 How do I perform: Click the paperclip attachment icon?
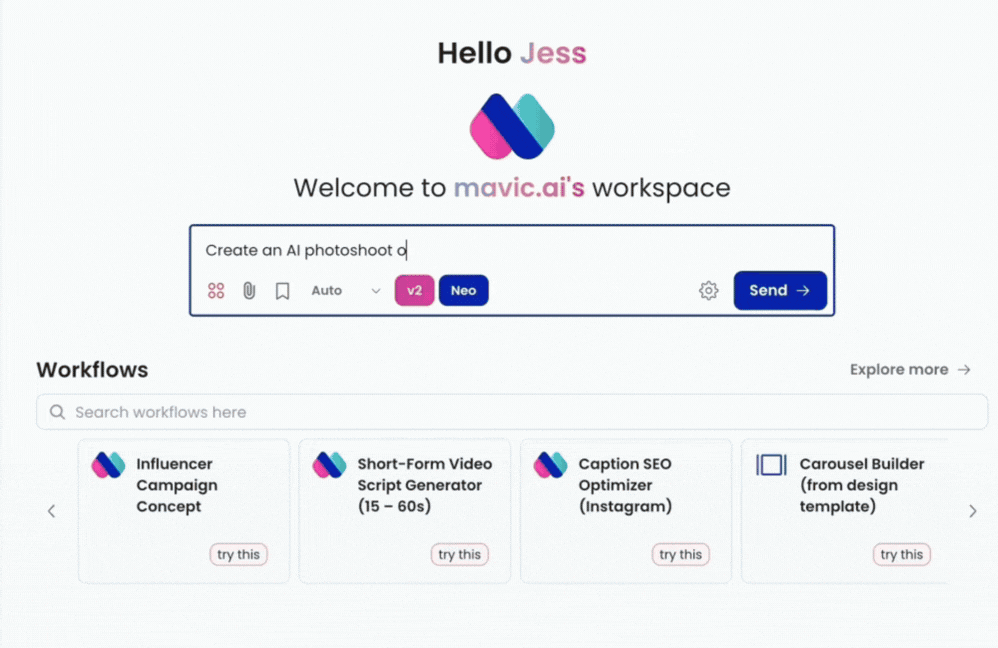coord(249,291)
